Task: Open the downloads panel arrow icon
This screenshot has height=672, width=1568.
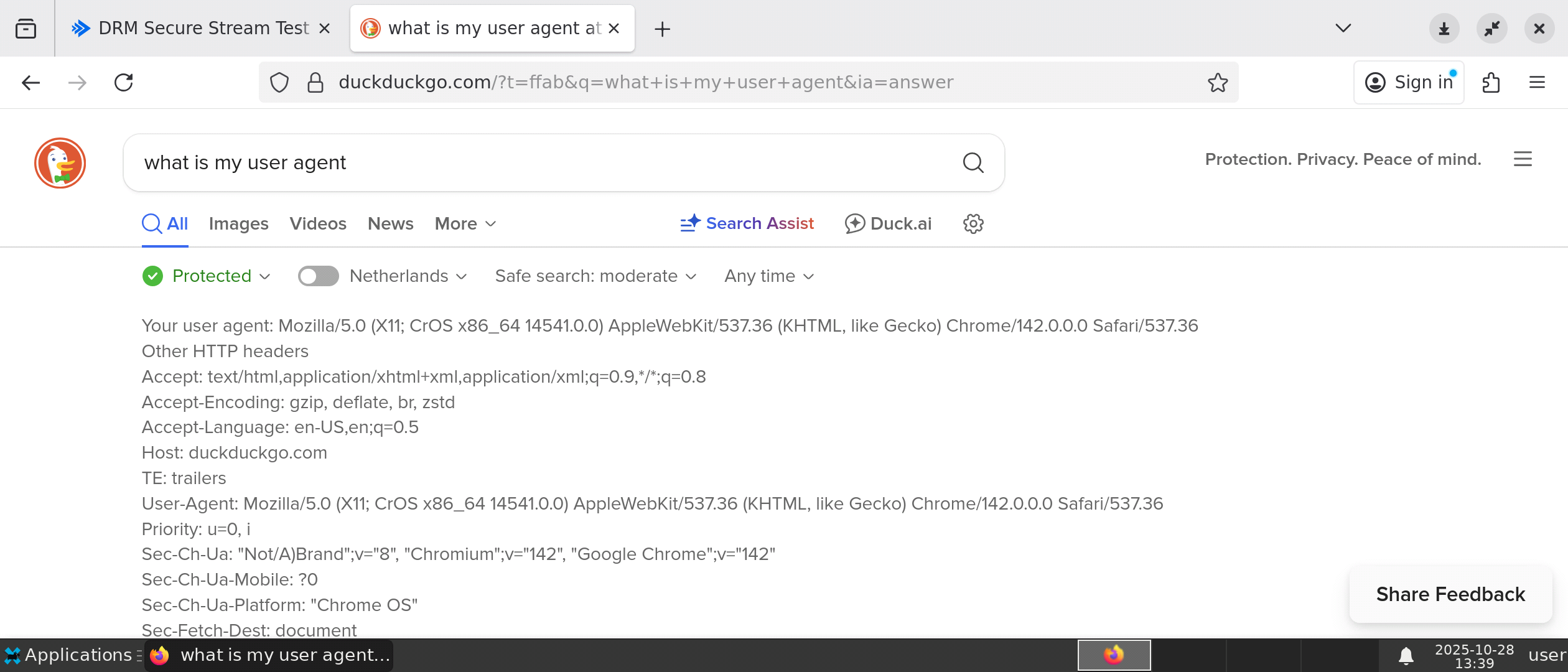Action: tap(1444, 29)
